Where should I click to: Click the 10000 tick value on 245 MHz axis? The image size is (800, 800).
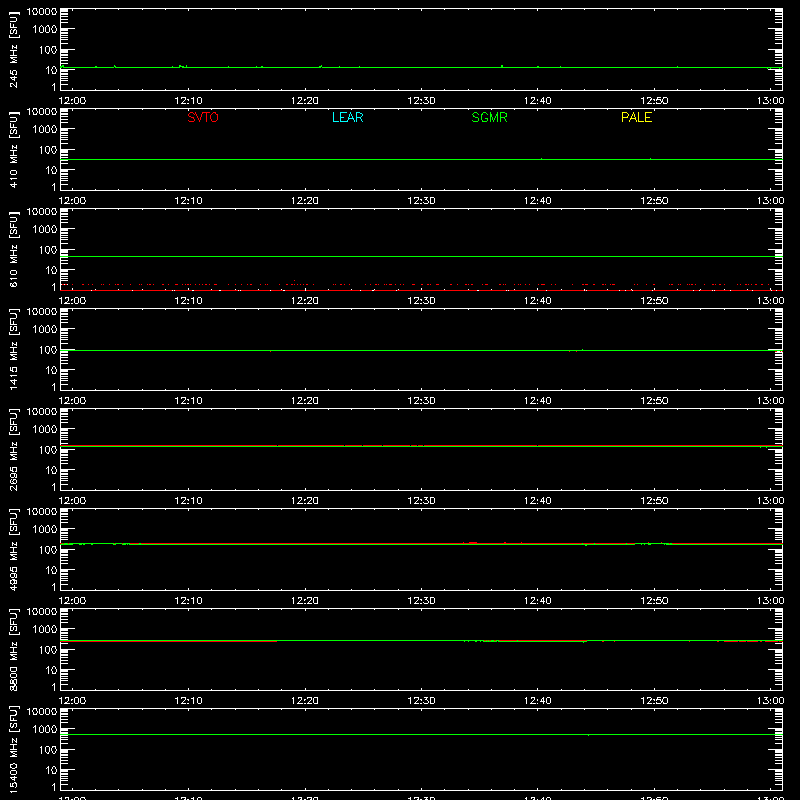click(x=42, y=12)
